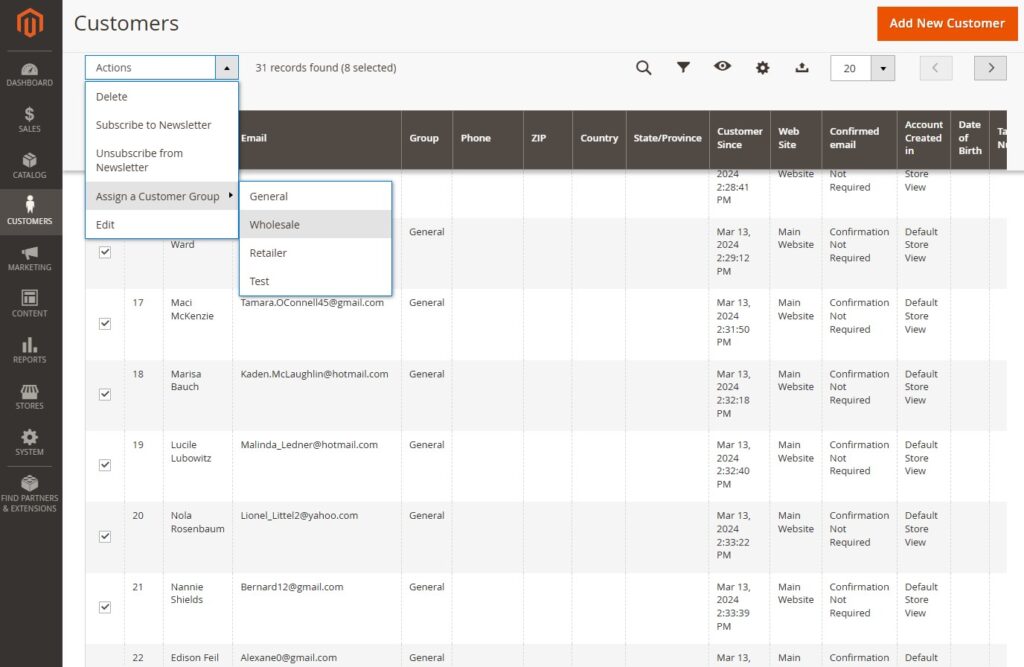Uncheck the checkbox for Lucile Lubowitz
The width and height of the screenshot is (1024, 667).
(105, 465)
